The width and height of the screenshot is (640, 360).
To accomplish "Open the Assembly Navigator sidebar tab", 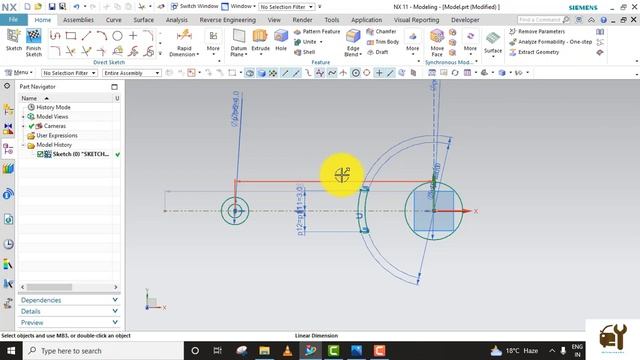I will tap(8, 109).
